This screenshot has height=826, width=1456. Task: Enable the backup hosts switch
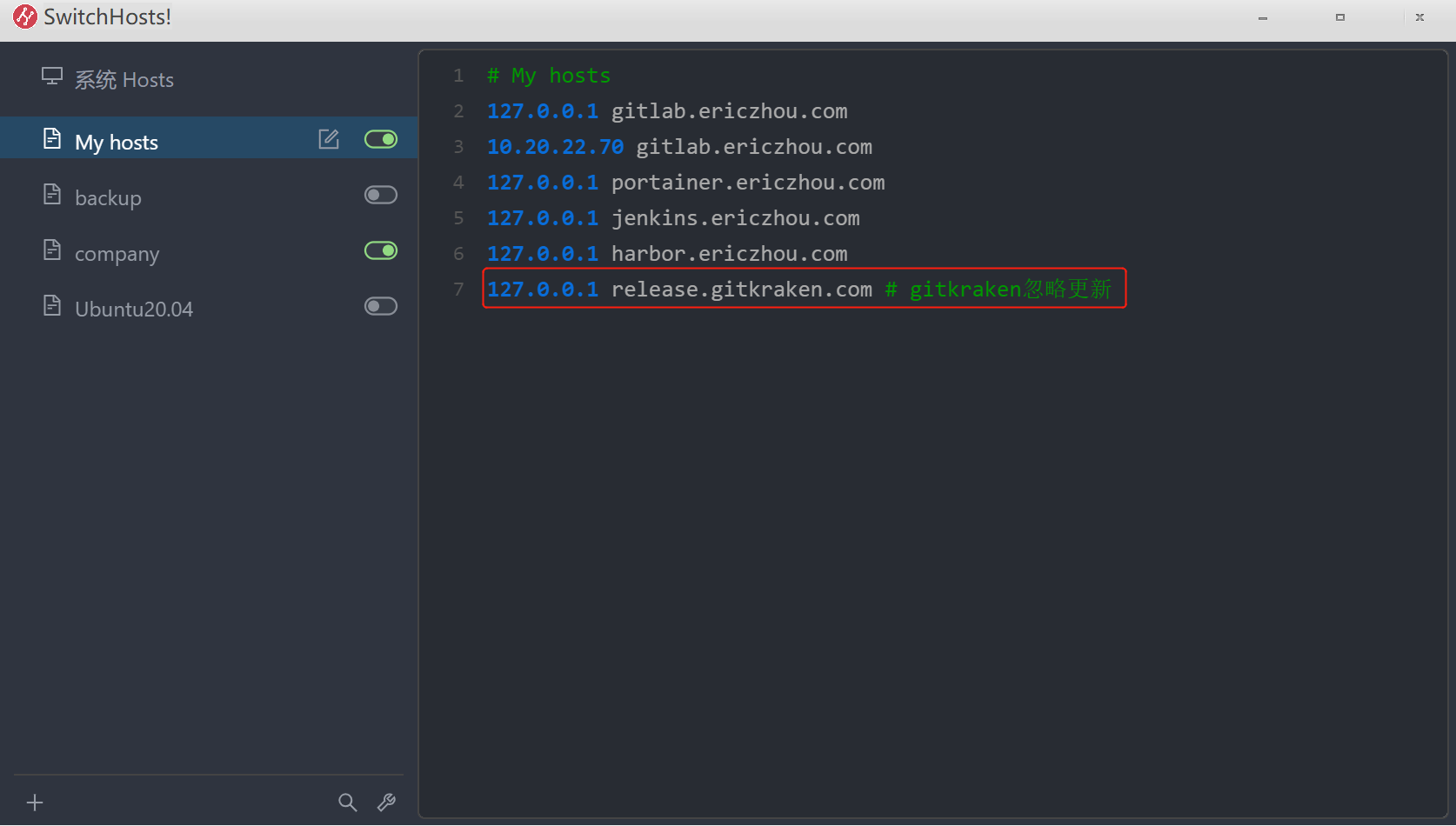pyautogui.click(x=381, y=195)
